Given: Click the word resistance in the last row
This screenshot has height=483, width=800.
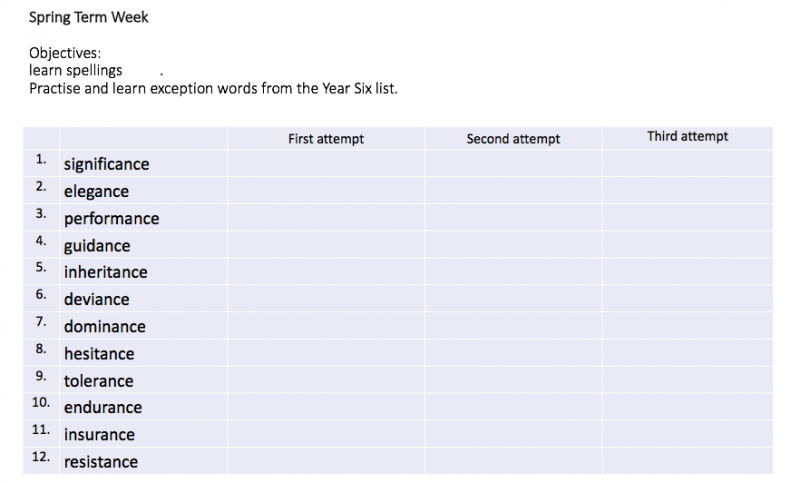Looking at the screenshot, I should coord(101,462).
